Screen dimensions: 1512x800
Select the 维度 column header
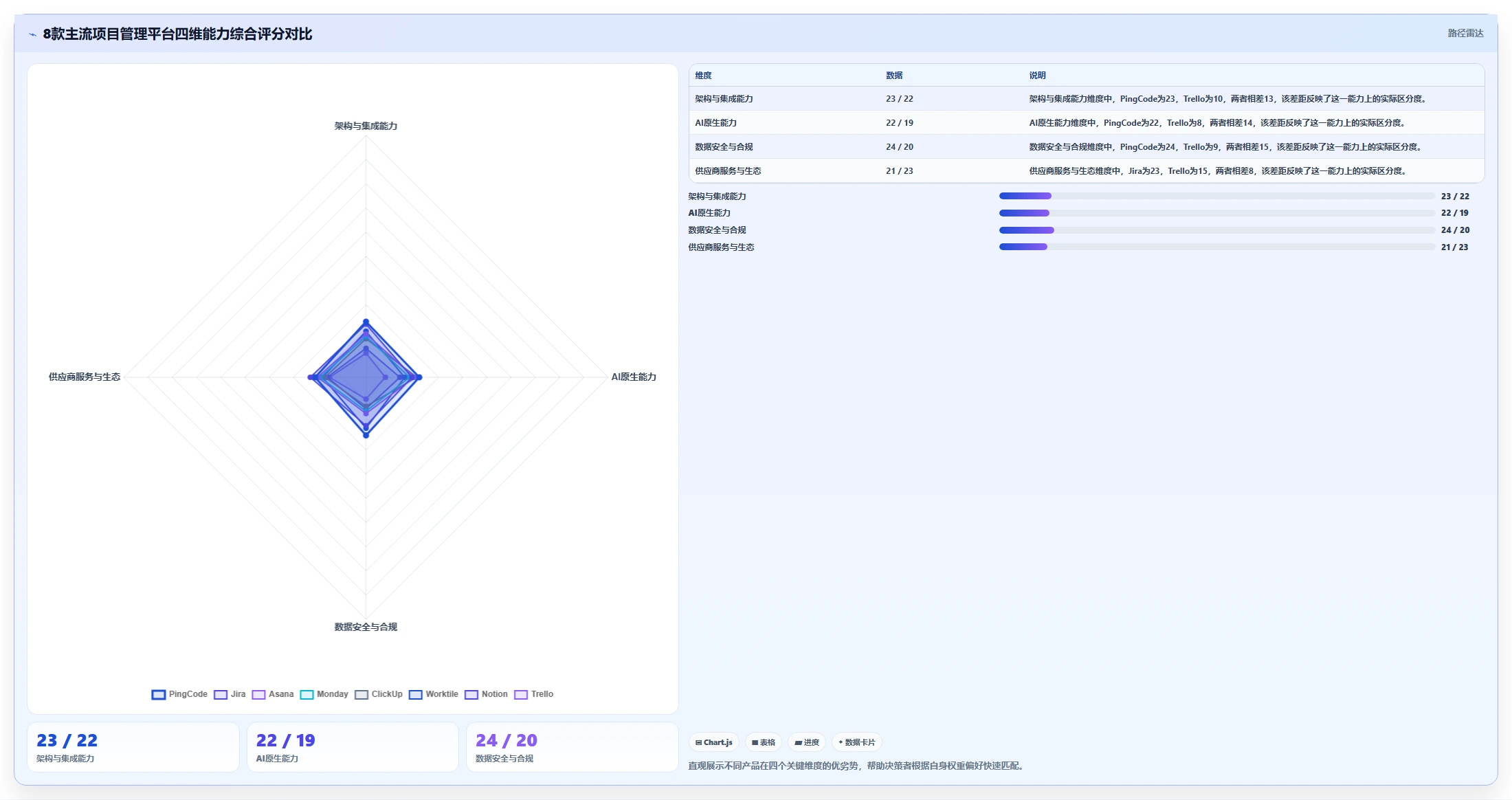click(703, 76)
